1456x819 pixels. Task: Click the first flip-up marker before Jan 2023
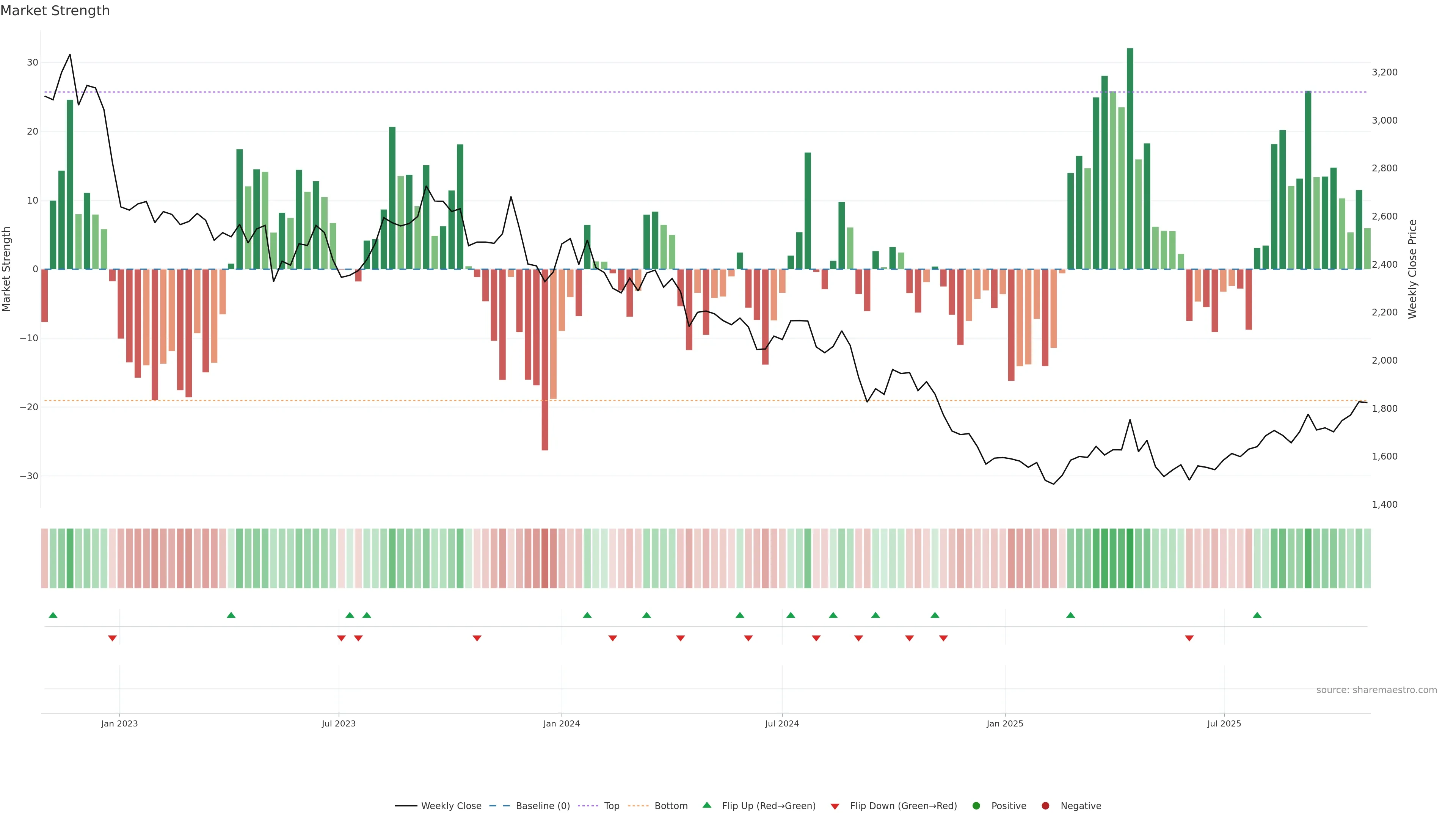pyautogui.click(x=53, y=615)
